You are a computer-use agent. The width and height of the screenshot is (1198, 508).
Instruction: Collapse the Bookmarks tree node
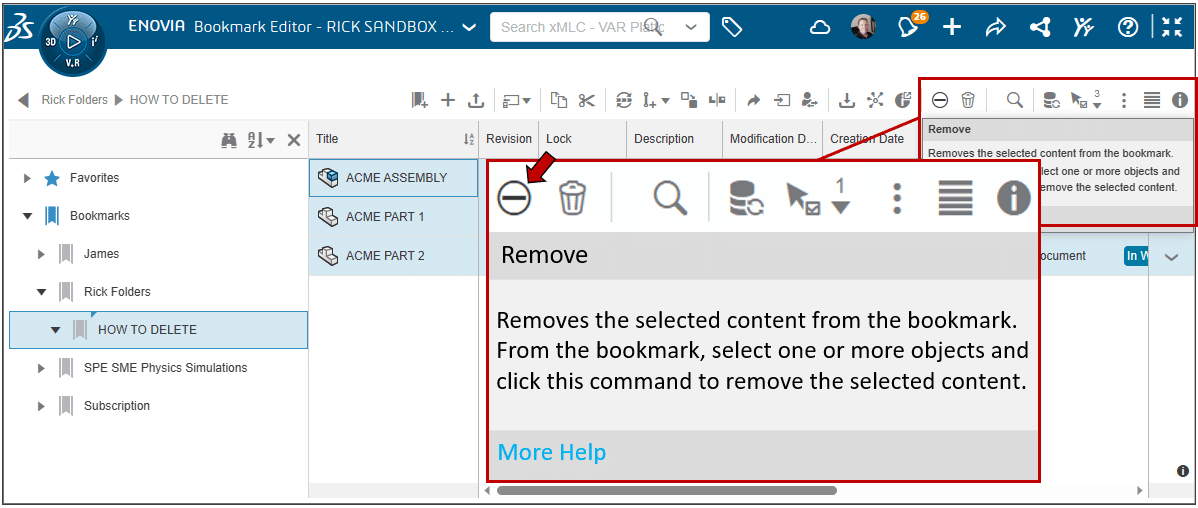[x=28, y=216]
